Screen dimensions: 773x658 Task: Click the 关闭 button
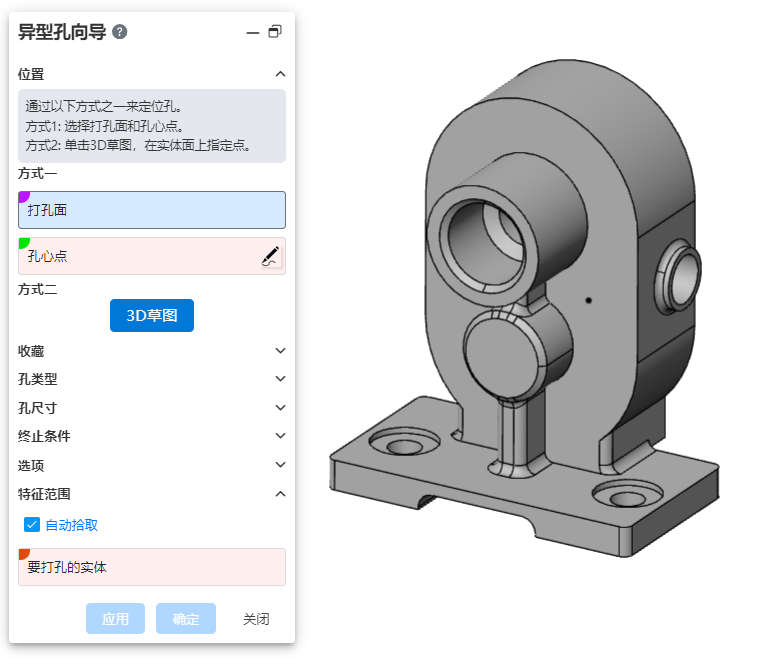[x=256, y=619]
